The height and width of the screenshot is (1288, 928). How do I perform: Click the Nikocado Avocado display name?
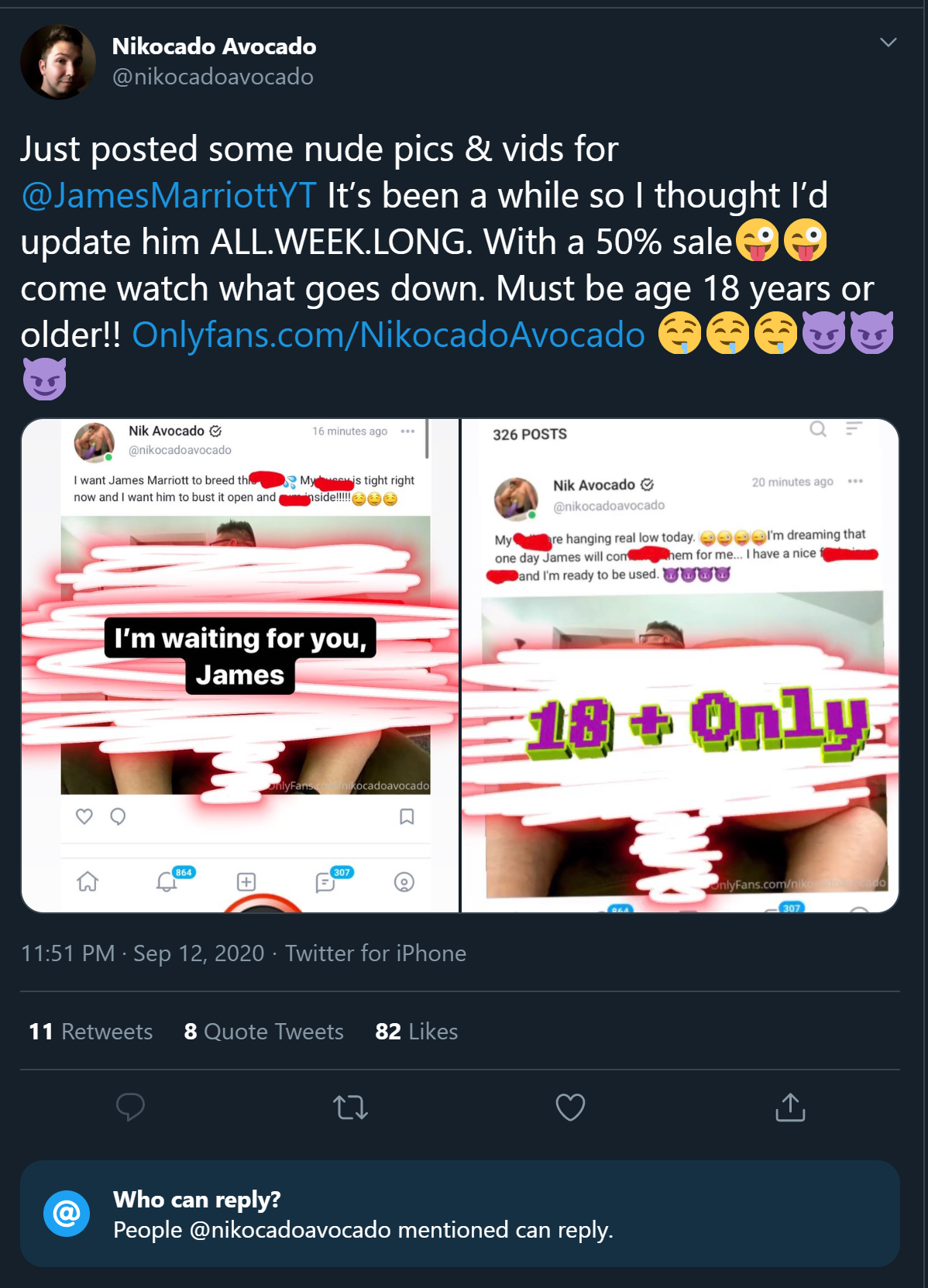(214, 46)
